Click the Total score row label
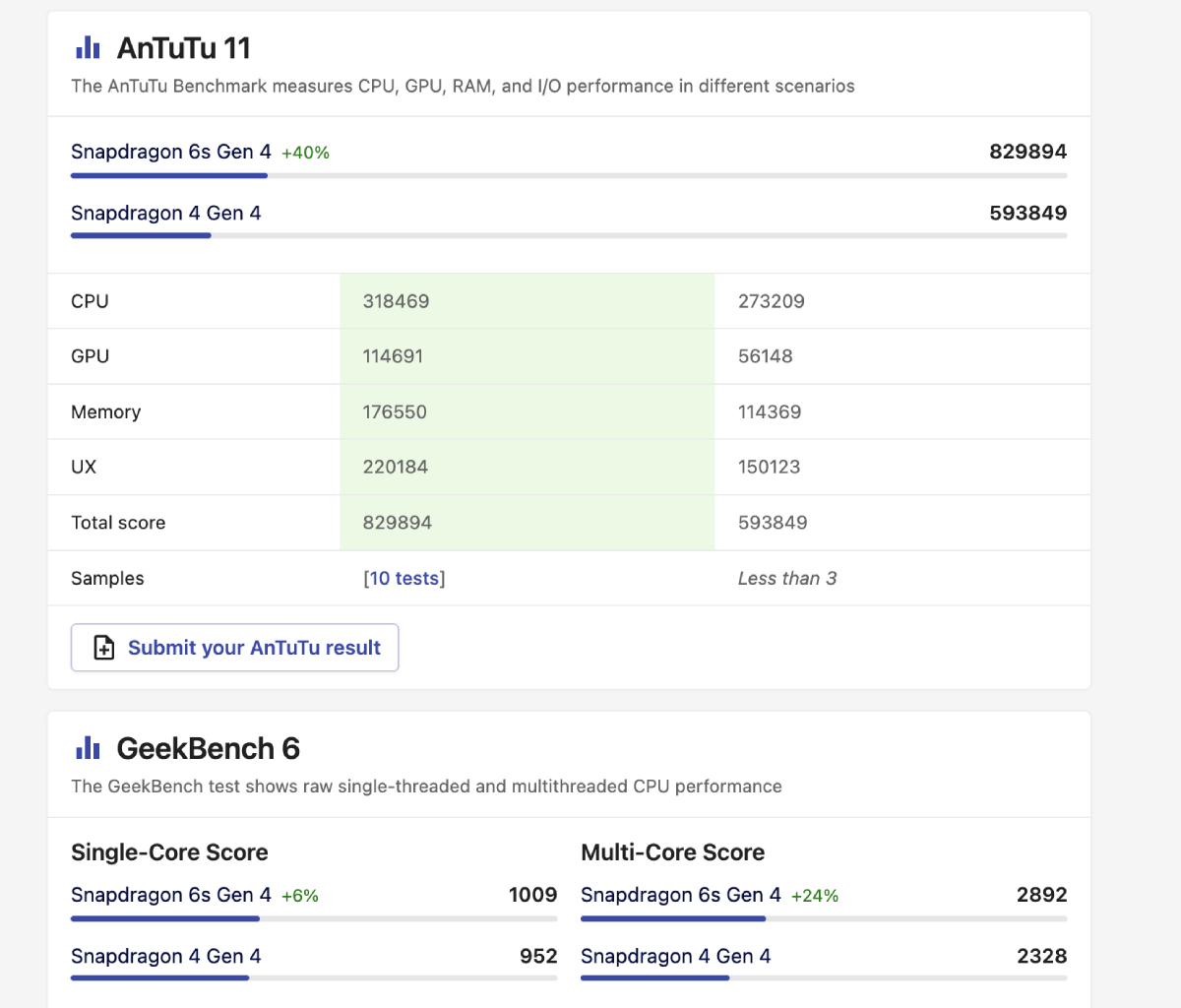The height and width of the screenshot is (1008, 1181). [x=118, y=523]
